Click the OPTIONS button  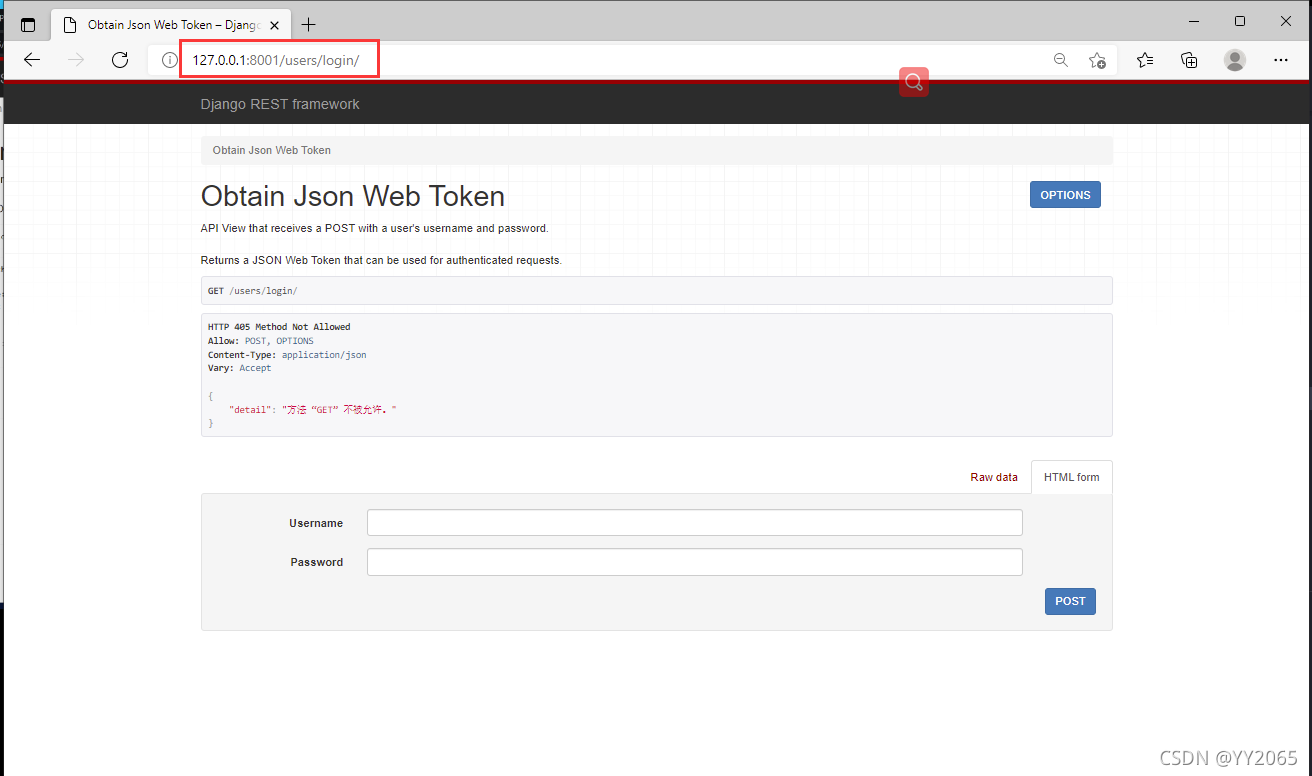[1065, 195]
